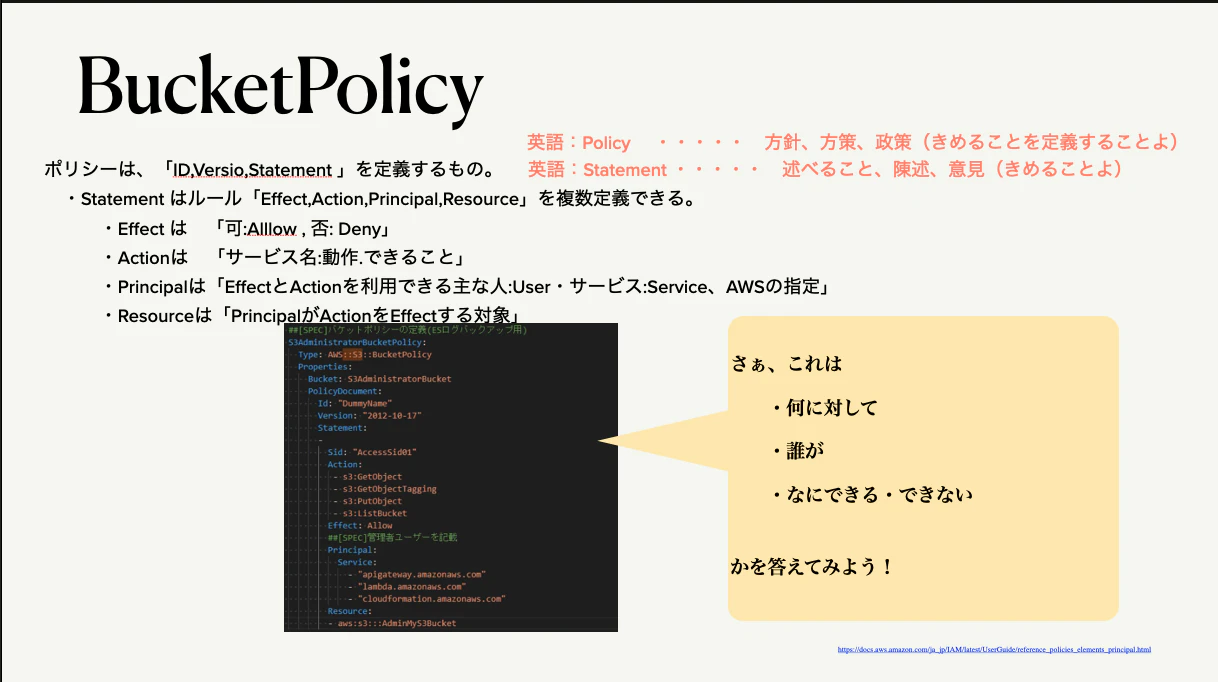Click 'Service:' key in the code

357,562
